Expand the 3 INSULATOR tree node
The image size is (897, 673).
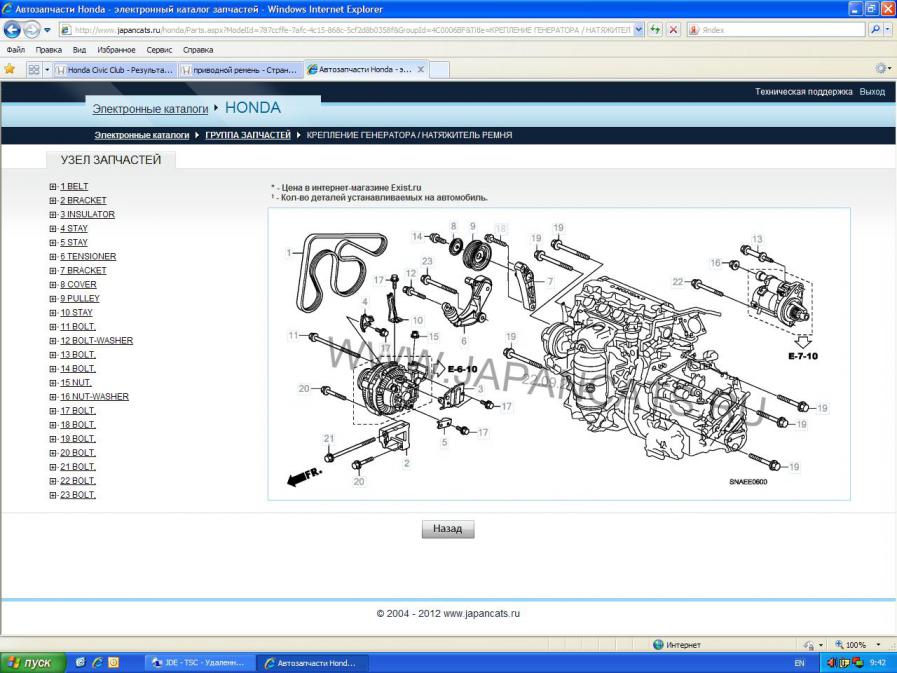(53, 215)
